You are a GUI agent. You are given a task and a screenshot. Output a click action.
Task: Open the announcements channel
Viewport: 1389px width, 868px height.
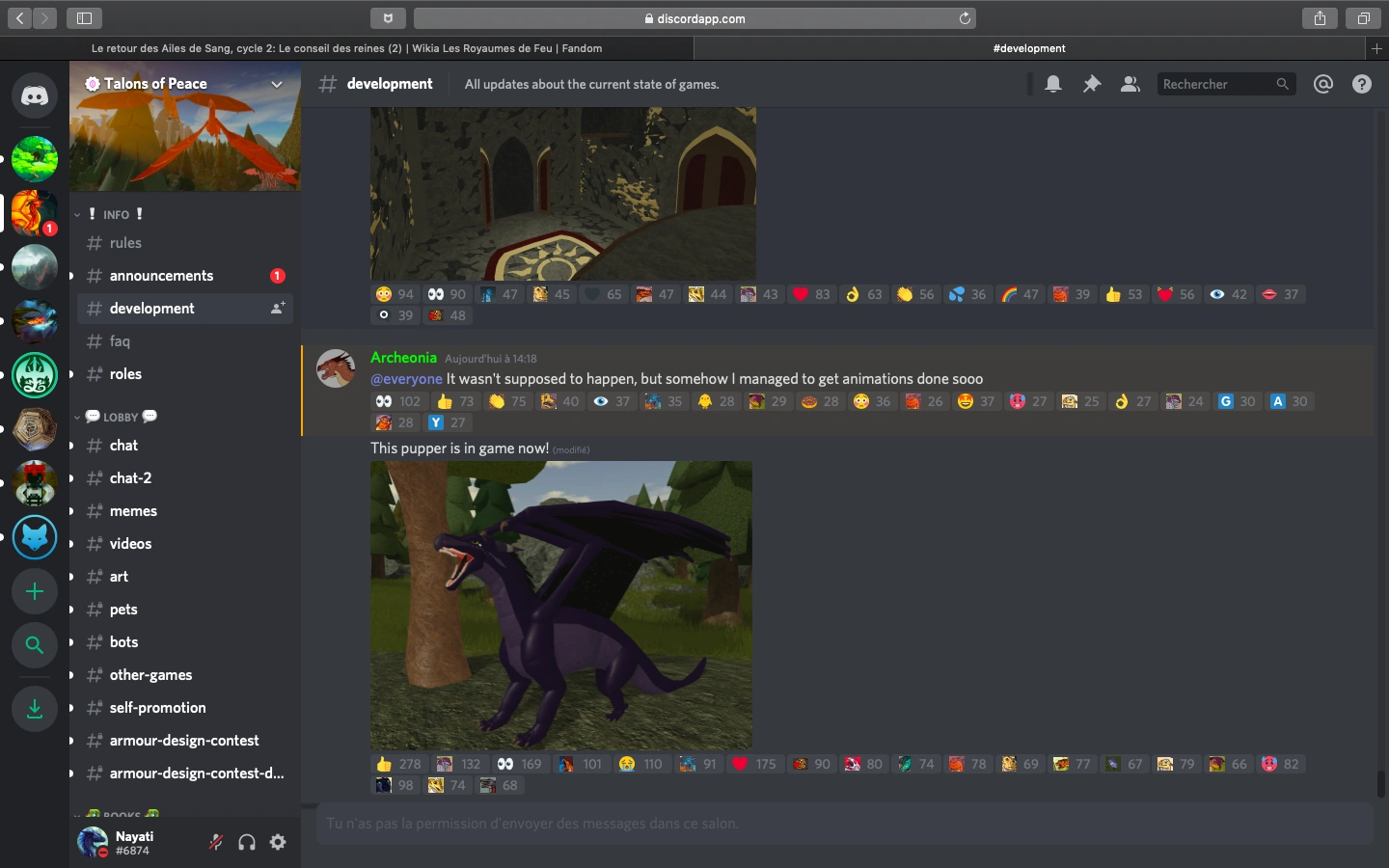tap(161, 276)
